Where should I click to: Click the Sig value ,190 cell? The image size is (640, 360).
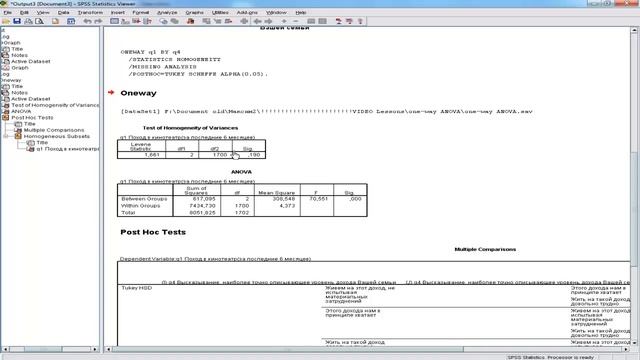tap(254, 155)
